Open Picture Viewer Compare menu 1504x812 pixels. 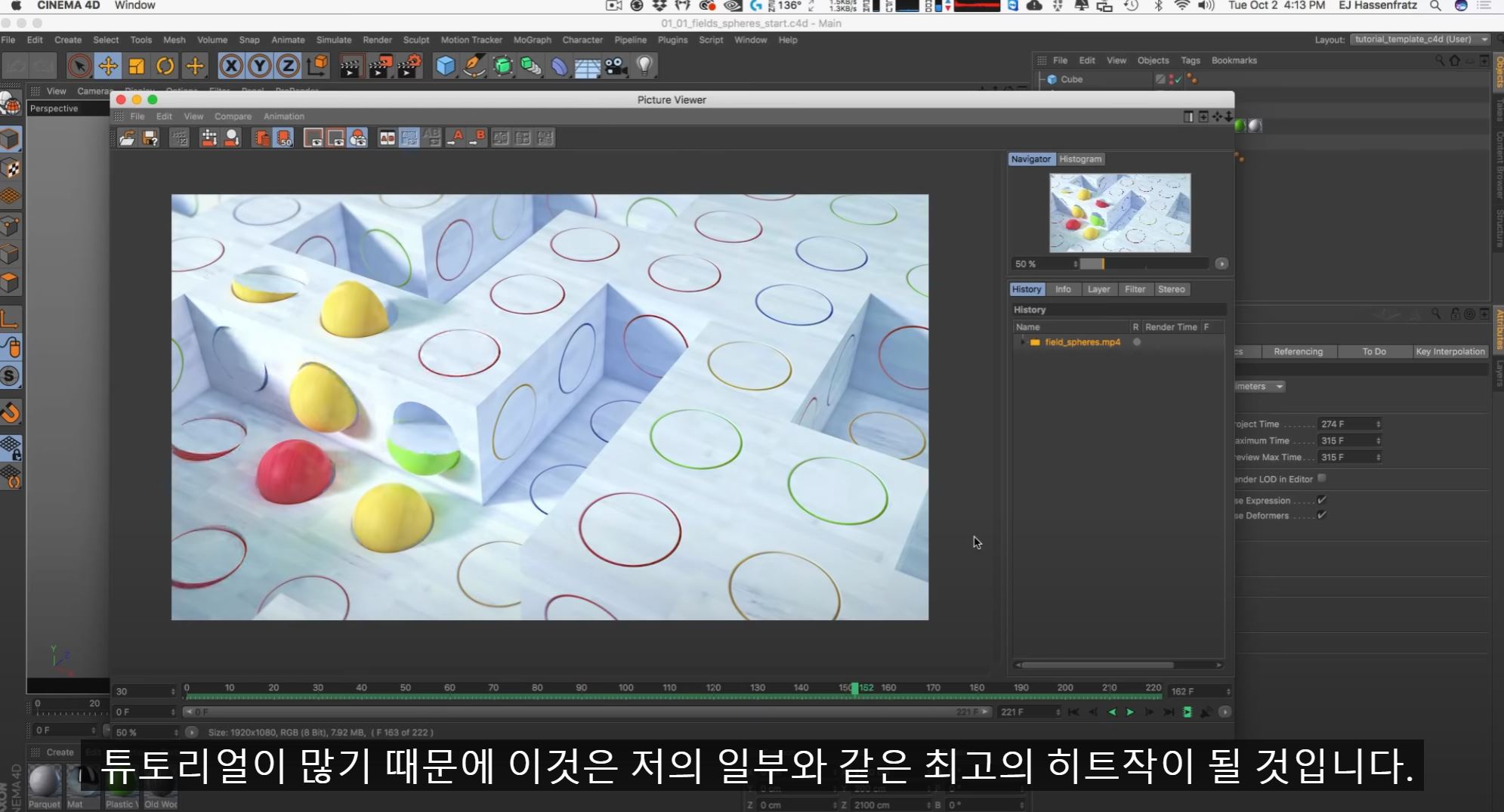(x=233, y=116)
